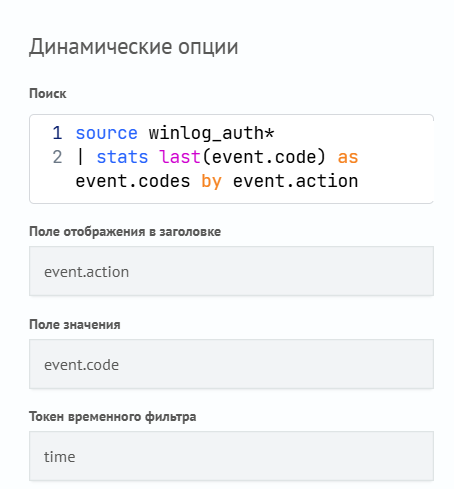The height and width of the screenshot is (489, 454).
Task: Click the 'Динамические опции' heading
Action: [134, 47]
